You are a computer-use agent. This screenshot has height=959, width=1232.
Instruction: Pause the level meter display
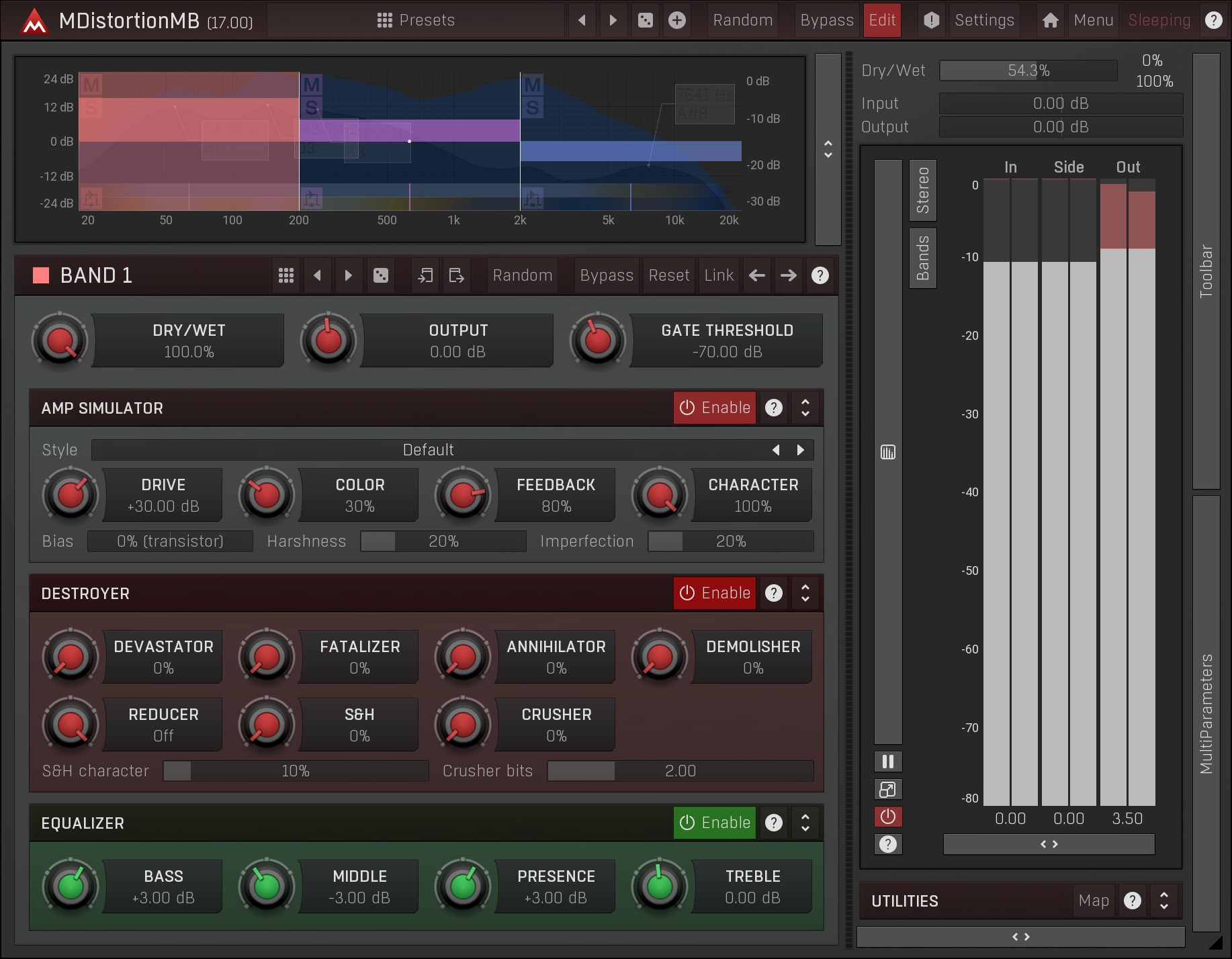pyautogui.click(x=887, y=762)
